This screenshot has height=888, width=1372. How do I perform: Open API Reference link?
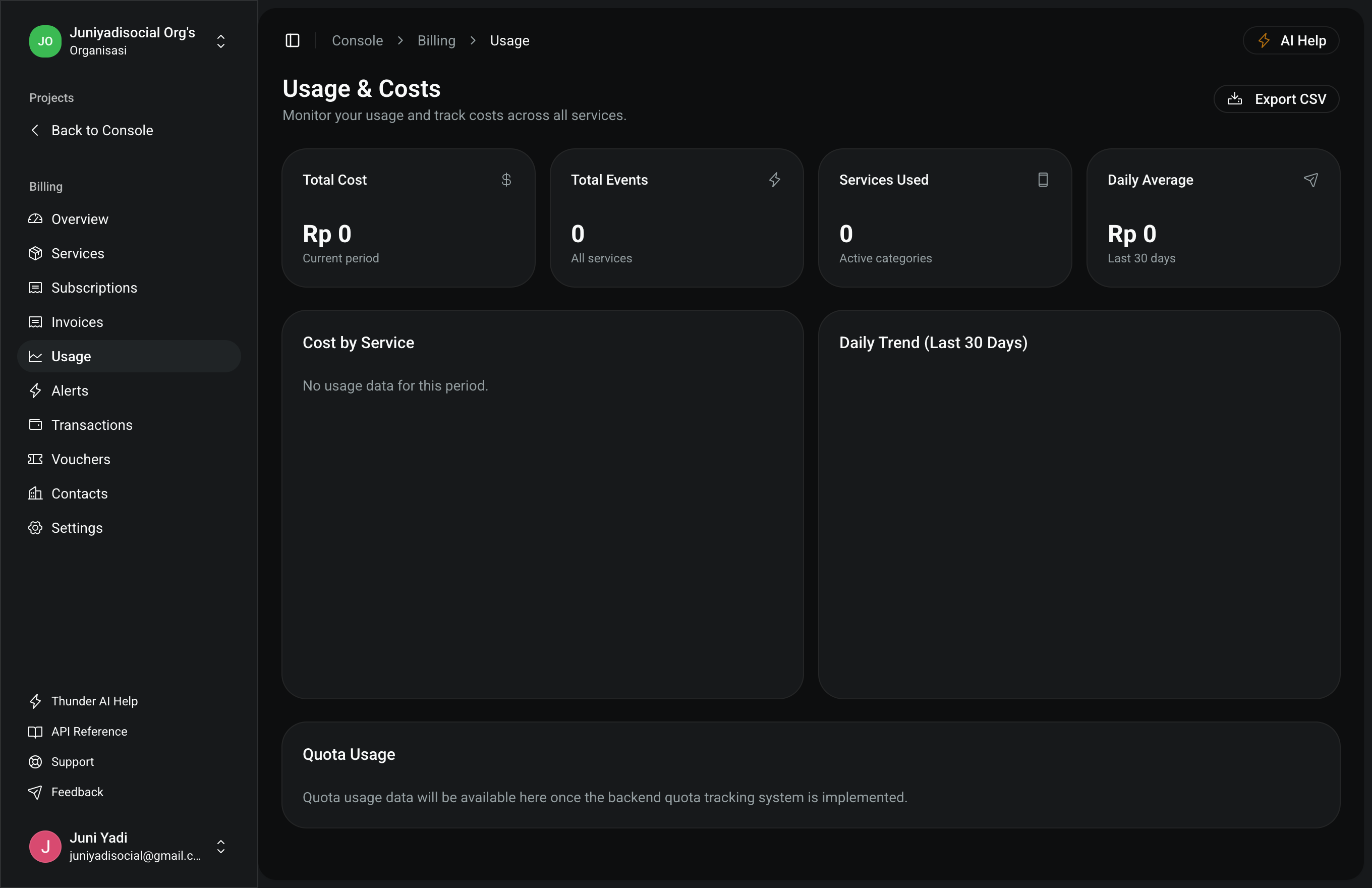tap(129, 731)
